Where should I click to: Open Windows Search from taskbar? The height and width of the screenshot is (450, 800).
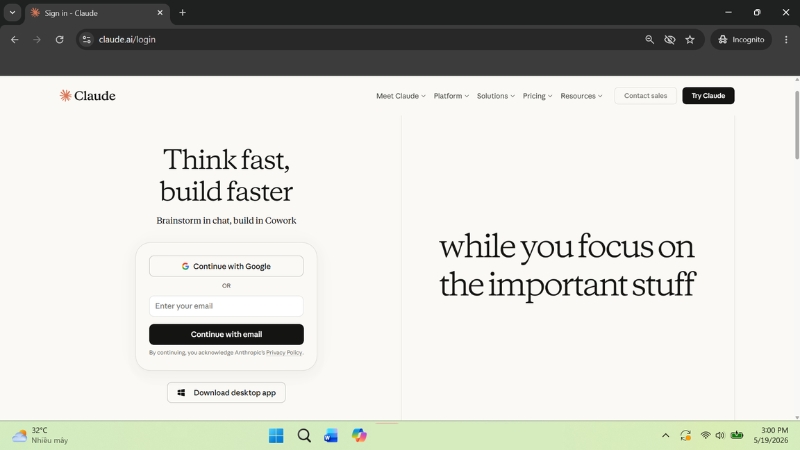(x=304, y=435)
